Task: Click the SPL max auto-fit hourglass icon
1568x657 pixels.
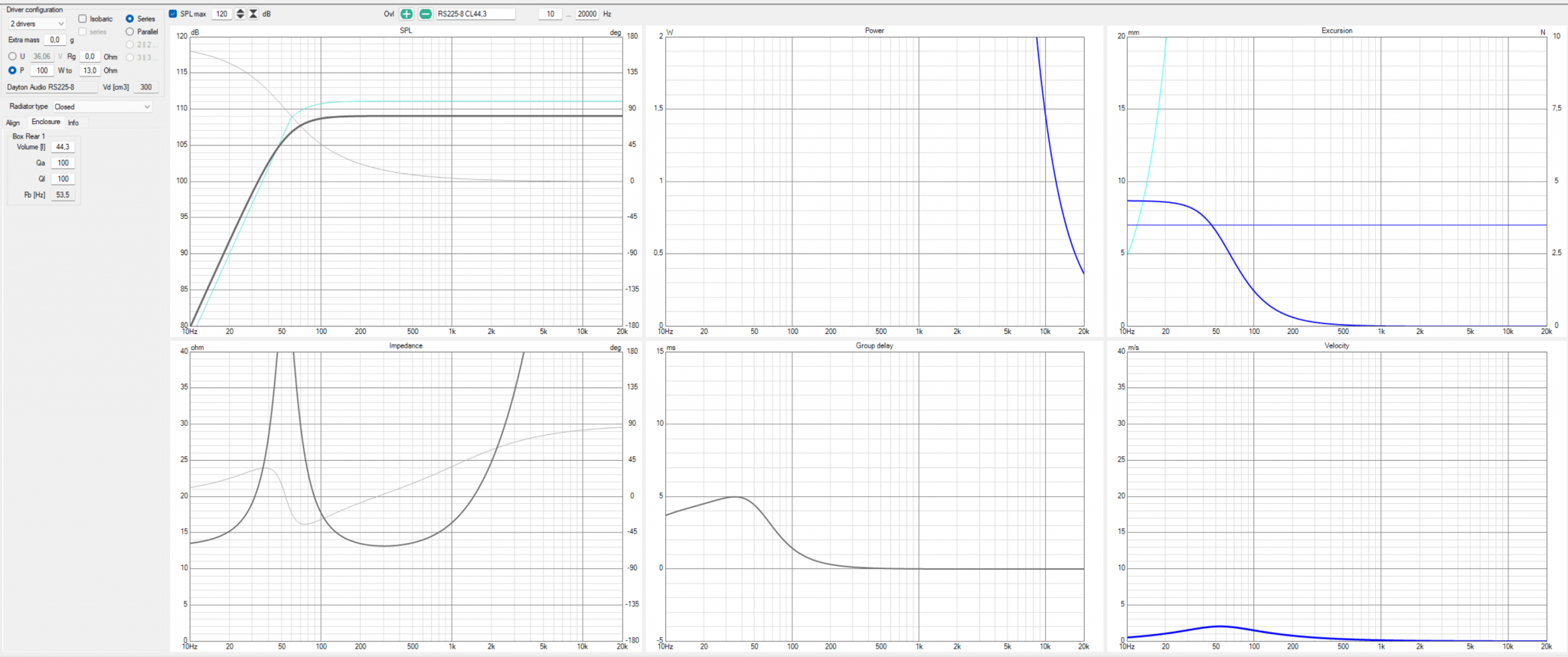Action: [253, 14]
